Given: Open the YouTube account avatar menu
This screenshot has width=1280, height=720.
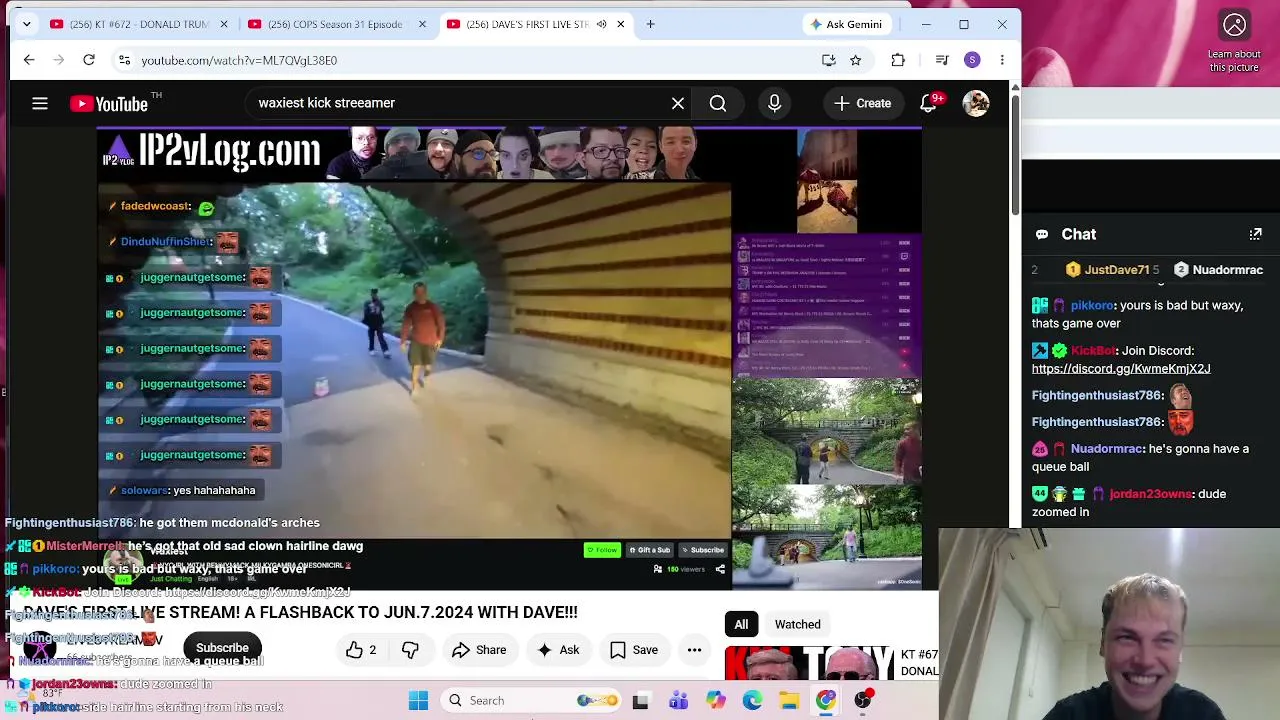Looking at the screenshot, I should (x=976, y=103).
